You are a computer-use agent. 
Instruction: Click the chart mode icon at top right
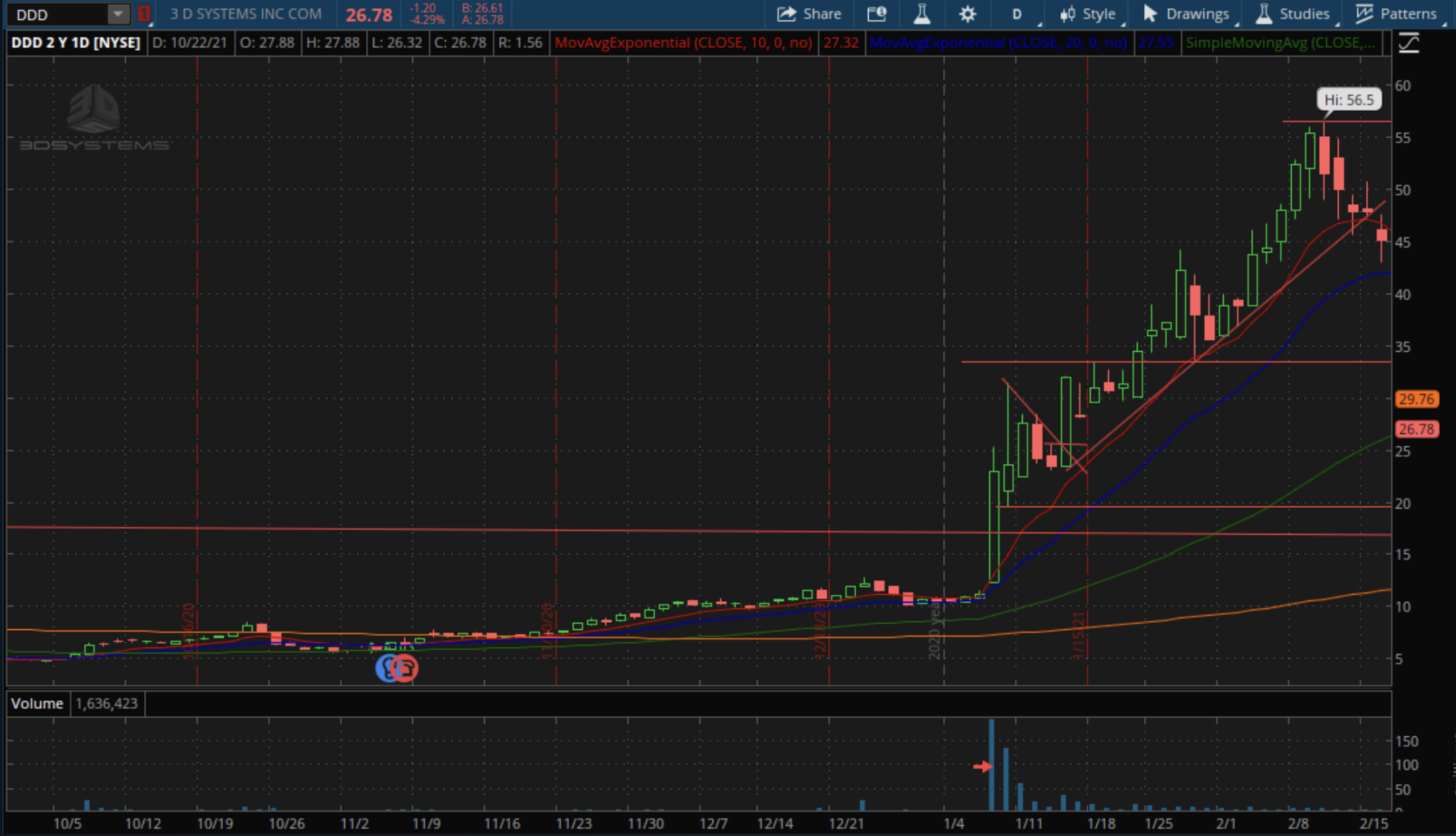coord(1409,43)
